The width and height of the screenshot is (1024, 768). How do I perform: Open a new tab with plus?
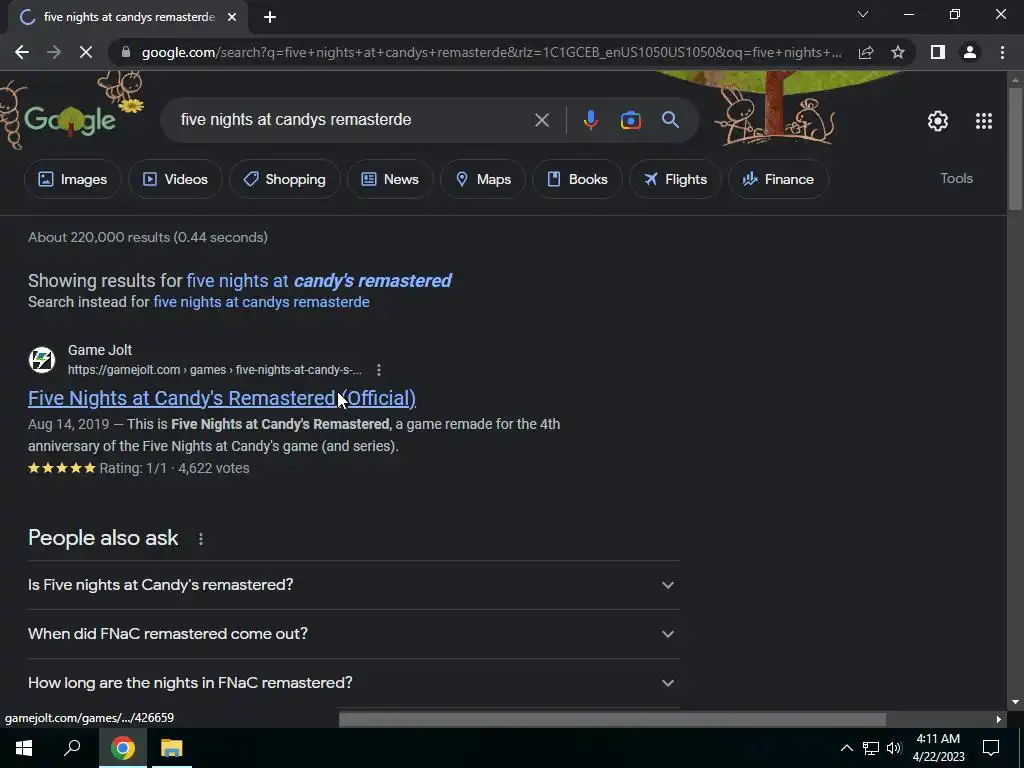click(270, 18)
